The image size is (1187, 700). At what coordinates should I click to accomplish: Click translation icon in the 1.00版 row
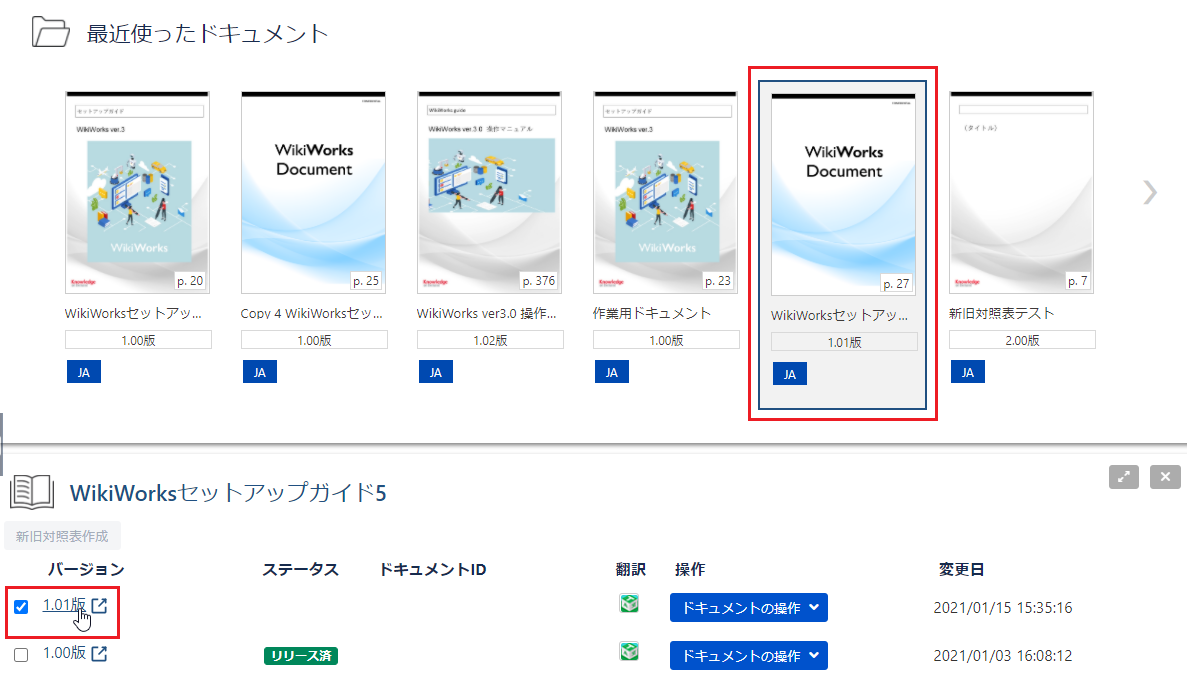point(629,652)
